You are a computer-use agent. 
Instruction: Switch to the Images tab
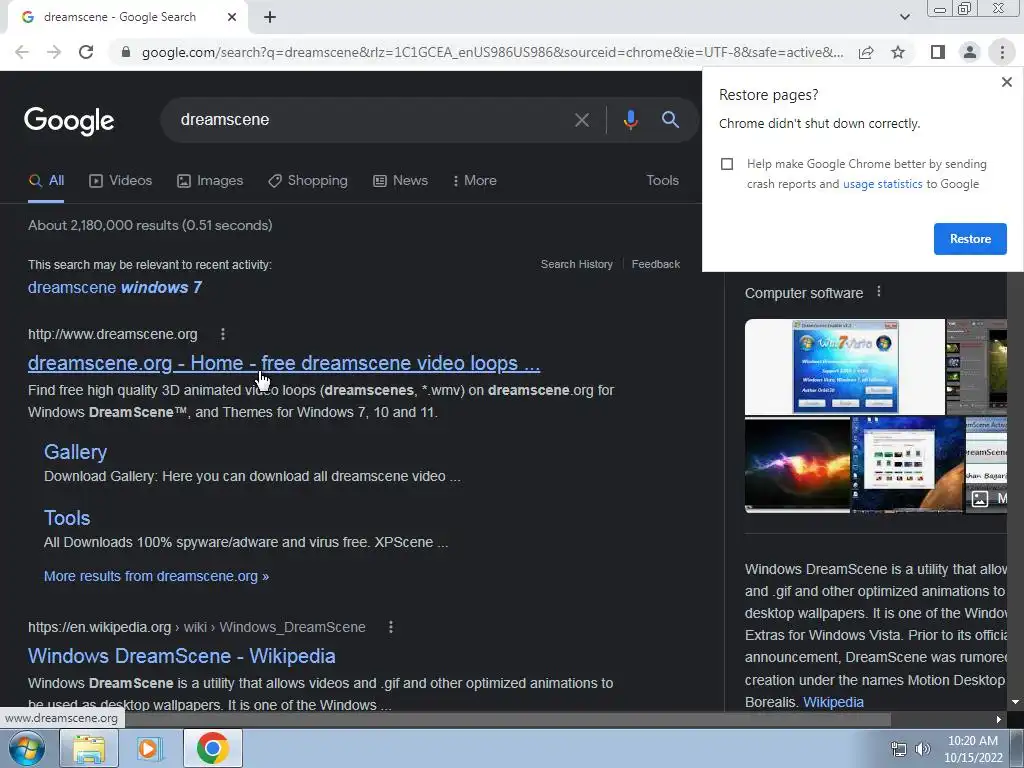click(x=210, y=181)
